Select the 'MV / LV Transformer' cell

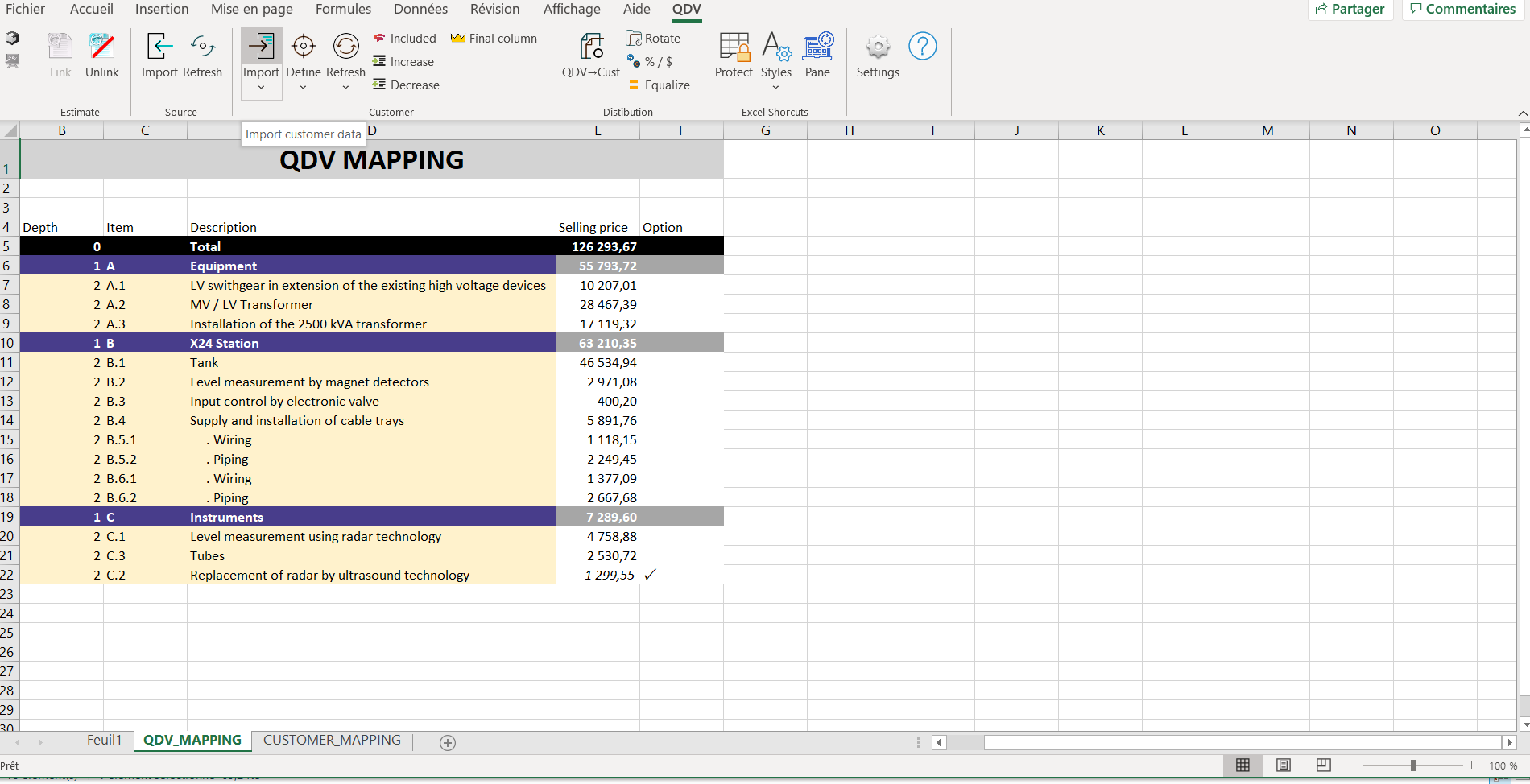371,304
